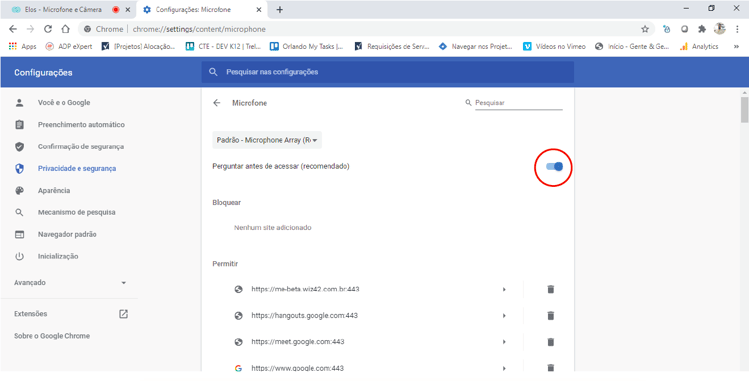The height and width of the screenshot is (381, 749).
Task: Open the Vídeos no Vimeo bookmark
Action: [x=554, y=46]
